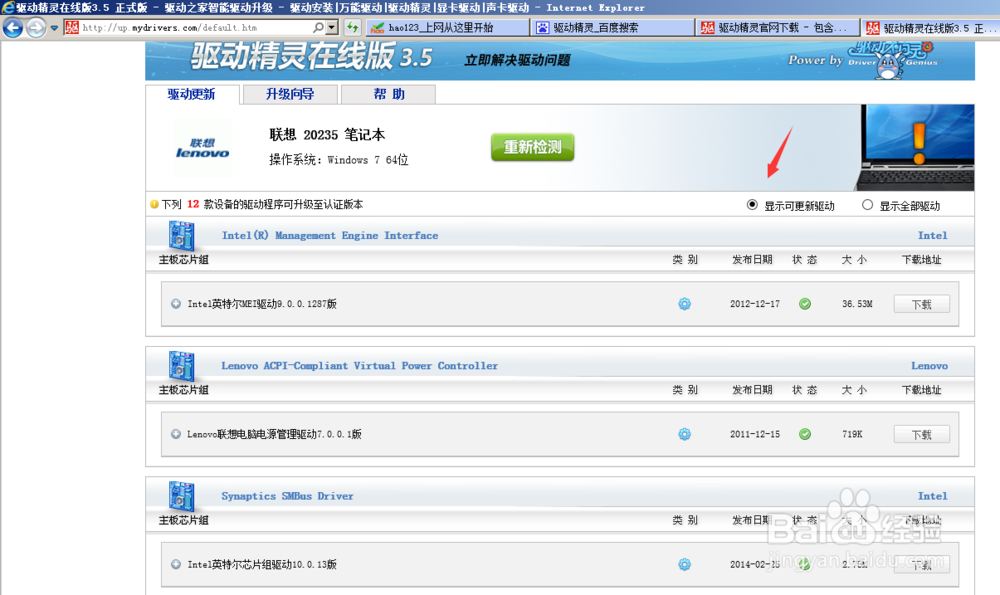Click the search magnifier in address bar
1000x595 pixels.
click(x=318, y=27)
